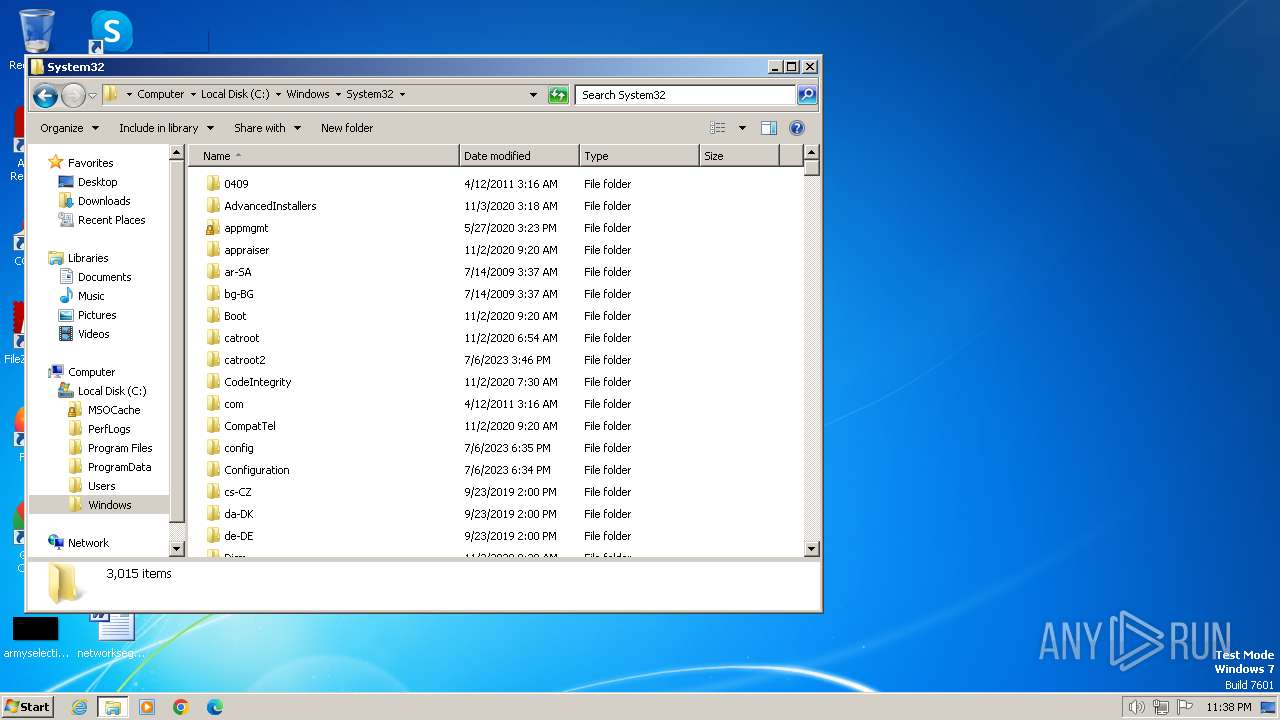Sort by the Type column header
Viewport: 1280px width, 720px height.
[640, 156]
